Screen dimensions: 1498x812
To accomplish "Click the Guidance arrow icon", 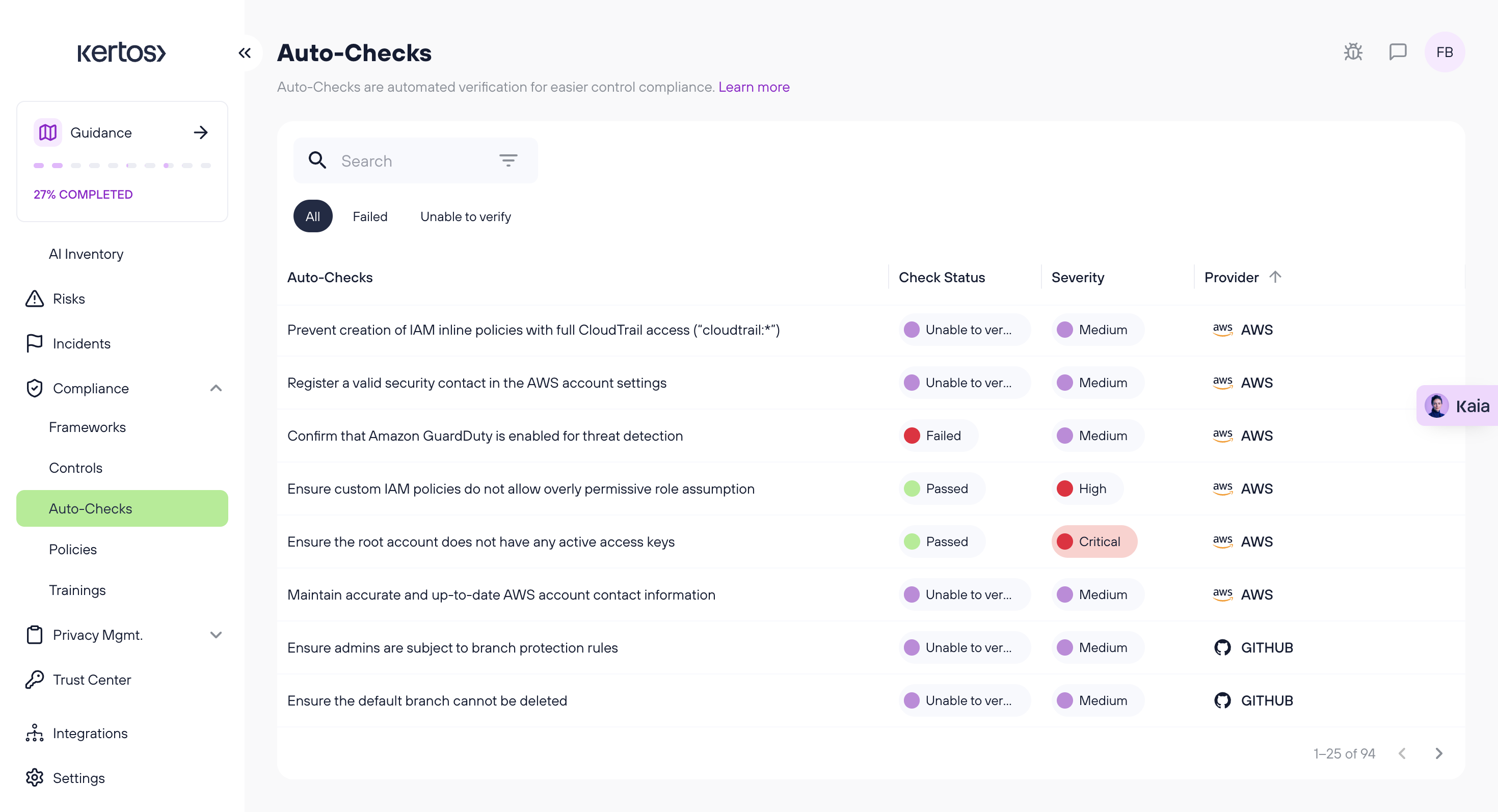I will (x=201, y=132).
